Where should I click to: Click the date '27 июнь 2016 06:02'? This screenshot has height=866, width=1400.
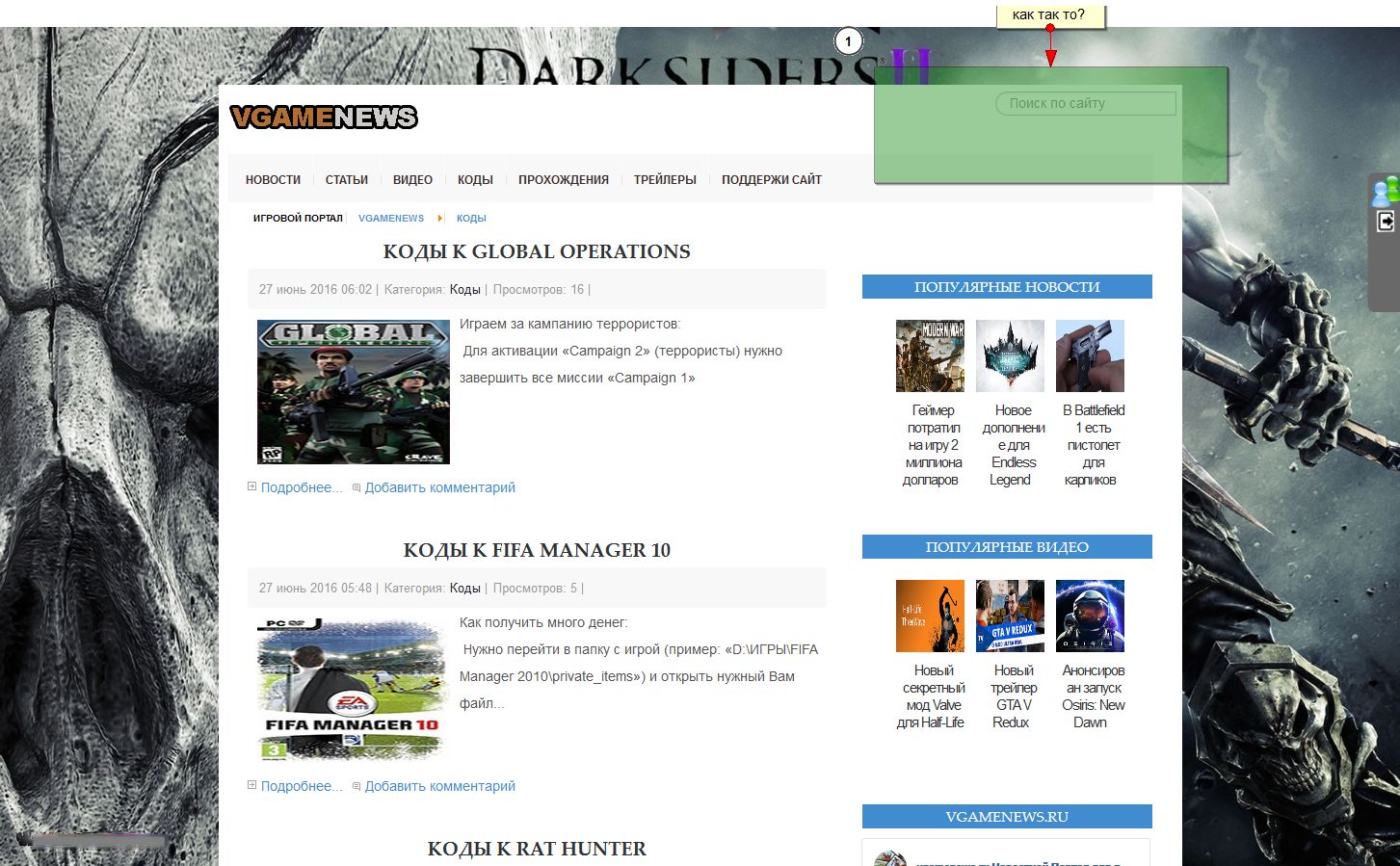[315, 289]
